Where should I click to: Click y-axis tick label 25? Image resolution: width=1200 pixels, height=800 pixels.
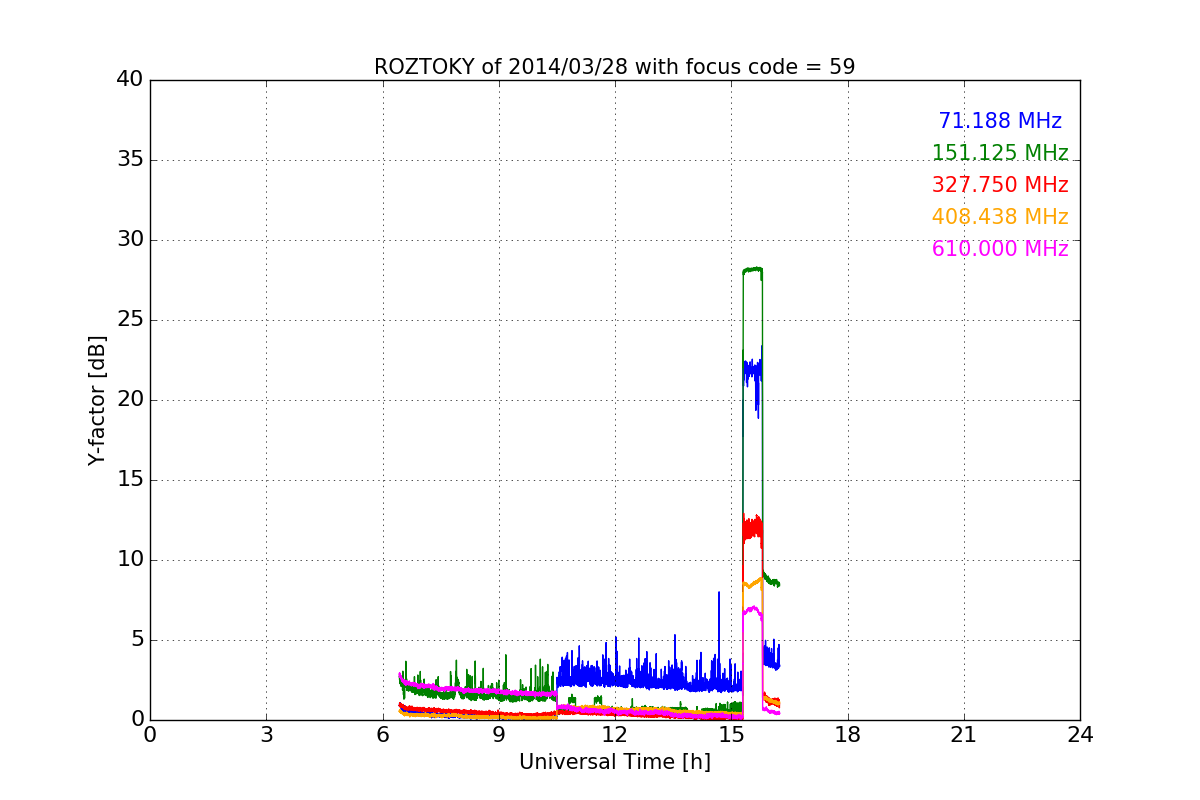129,320
